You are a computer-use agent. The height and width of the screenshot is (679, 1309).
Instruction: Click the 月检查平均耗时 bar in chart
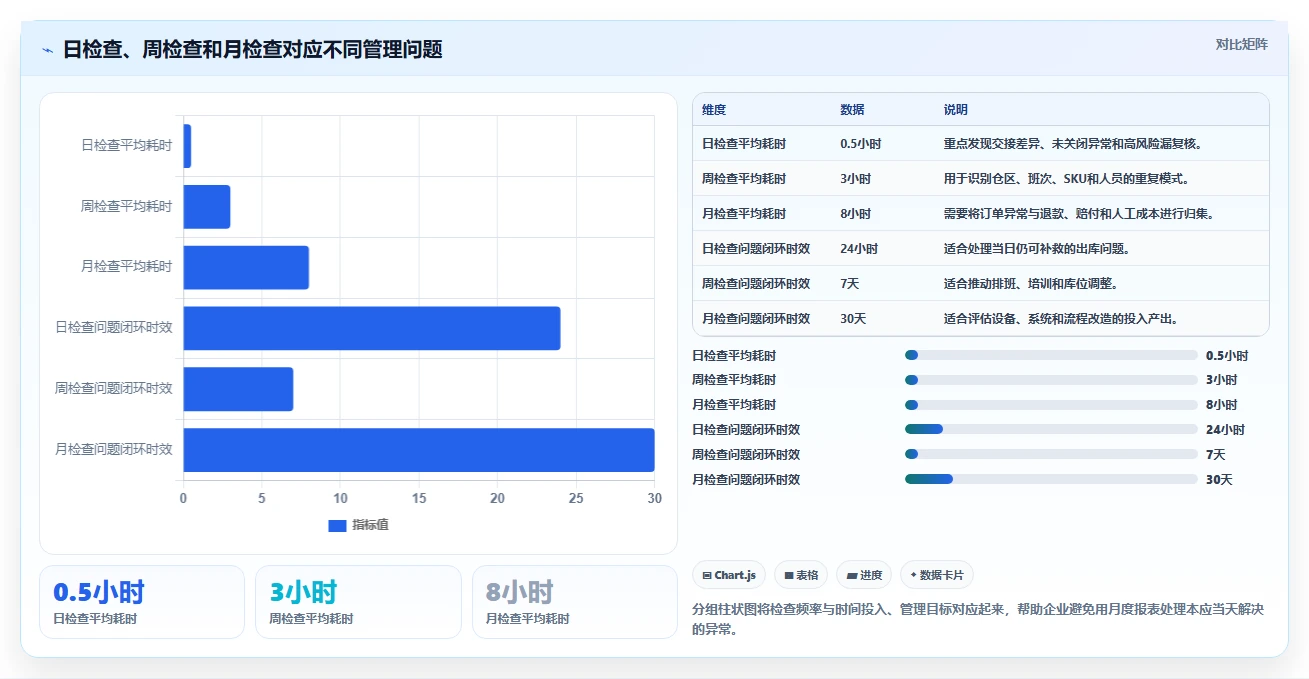click(246, 267)
